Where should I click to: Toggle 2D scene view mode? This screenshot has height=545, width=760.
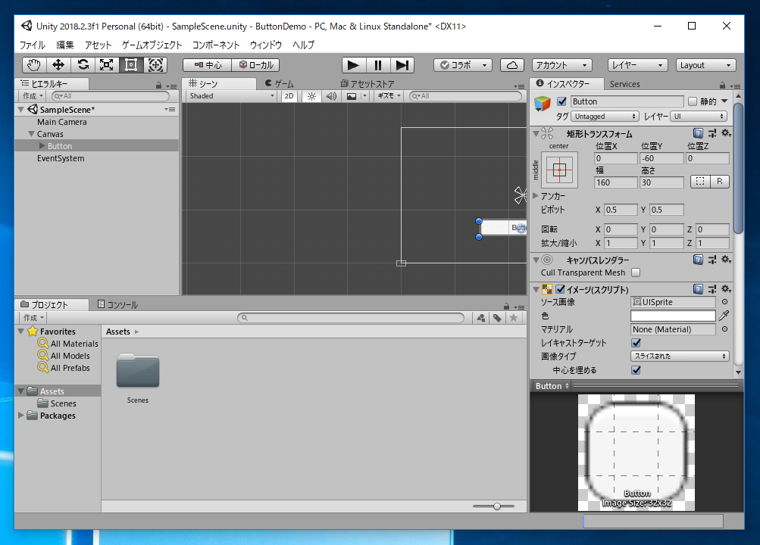click(x=289, y=96)
